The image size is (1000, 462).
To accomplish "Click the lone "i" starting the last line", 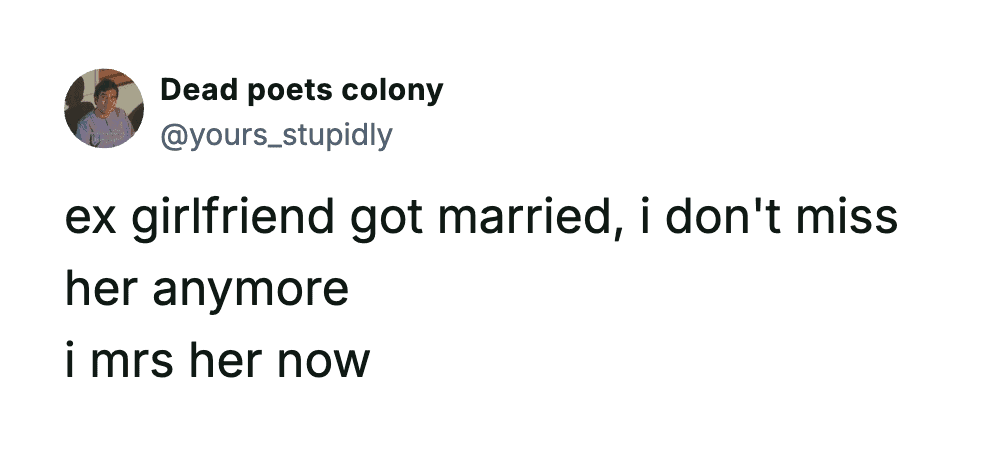I will [71, 360].
